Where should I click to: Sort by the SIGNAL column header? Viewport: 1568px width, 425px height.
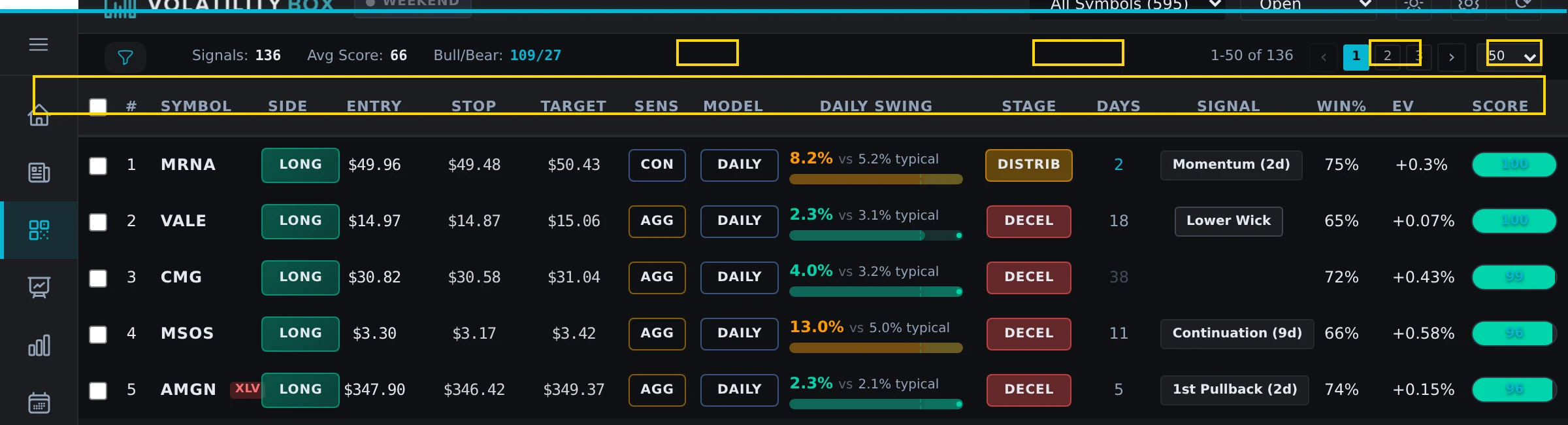point(1228,106)
